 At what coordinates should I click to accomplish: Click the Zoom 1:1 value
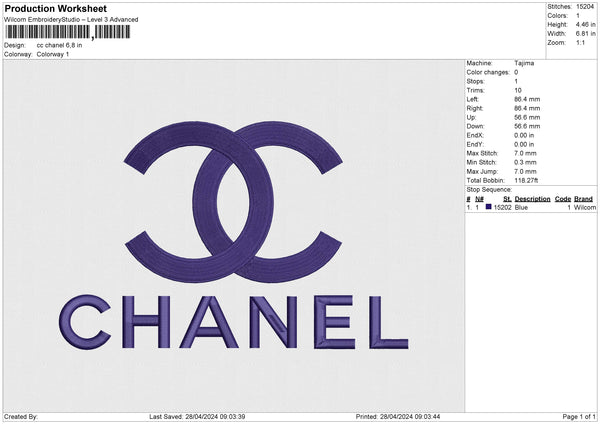[x=580, y=42]
